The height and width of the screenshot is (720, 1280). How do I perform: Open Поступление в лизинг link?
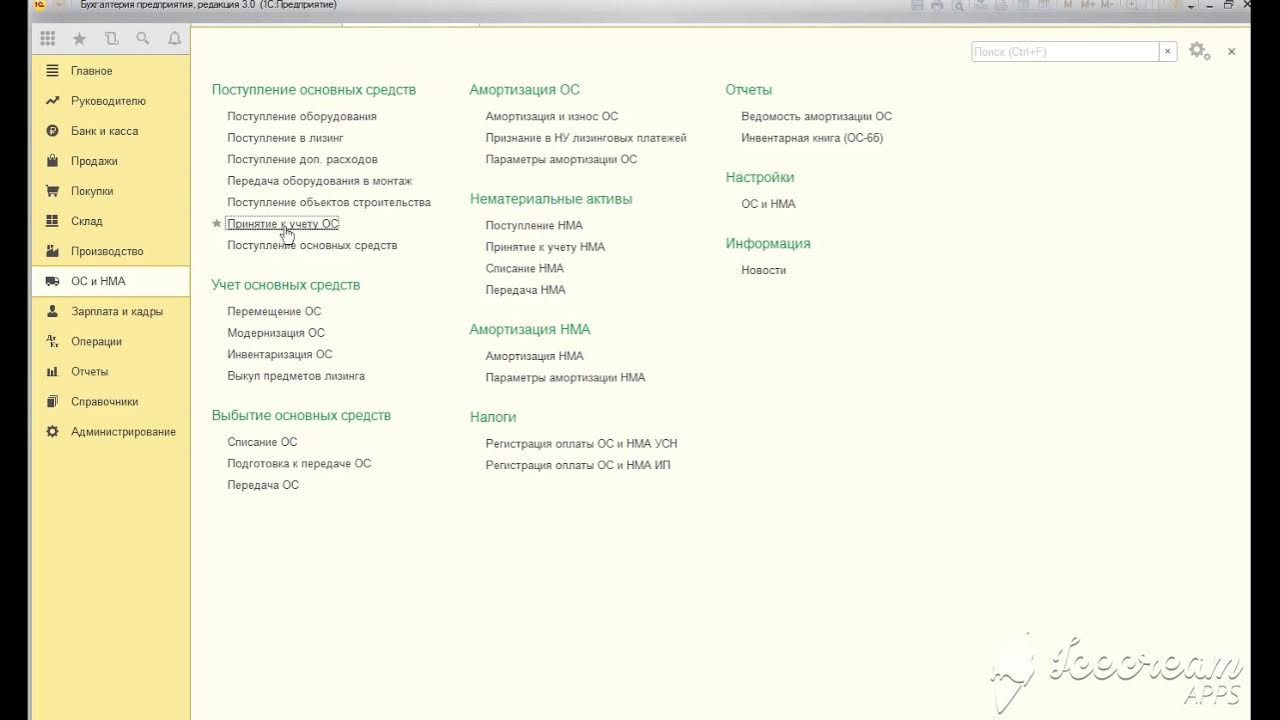tap(285, 138)
